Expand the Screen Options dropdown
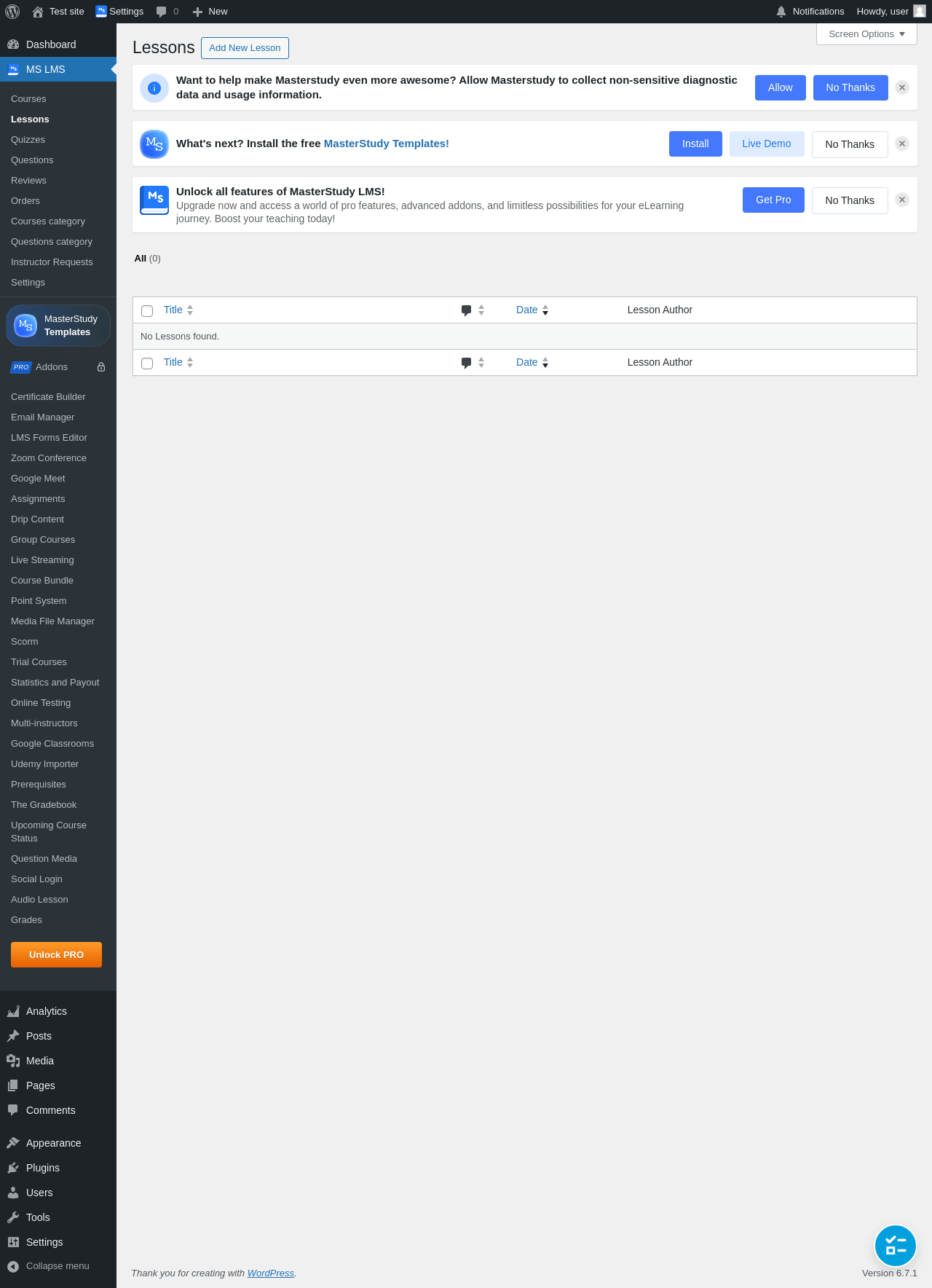 point(866,34)
